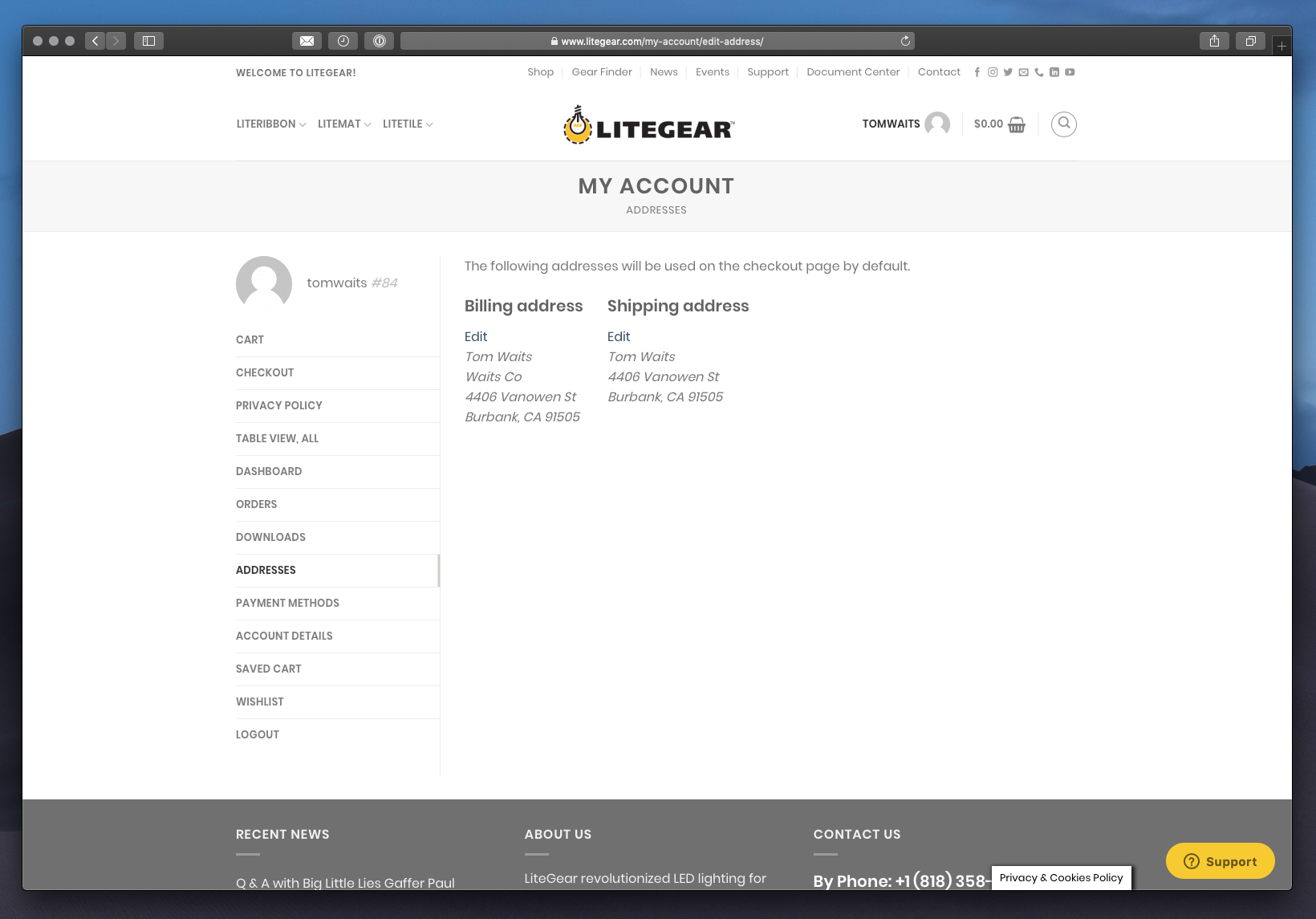Open CART in account sidebar
The height and width of the screenshot is (919, 1316).
click(338, 340)
